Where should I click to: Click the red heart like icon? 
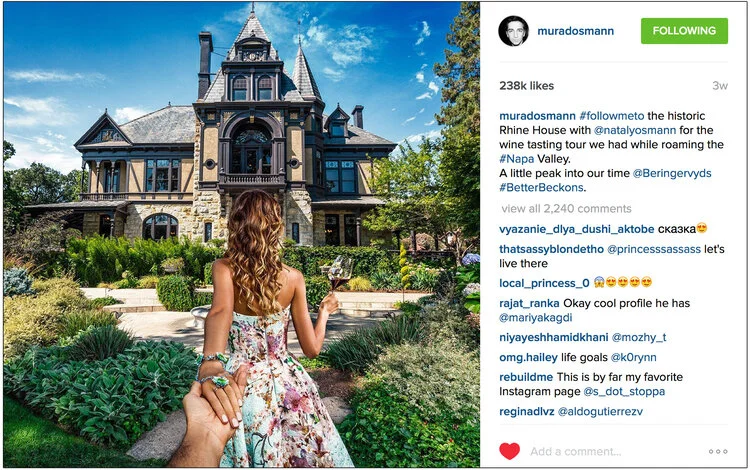[x=509, y=451]
